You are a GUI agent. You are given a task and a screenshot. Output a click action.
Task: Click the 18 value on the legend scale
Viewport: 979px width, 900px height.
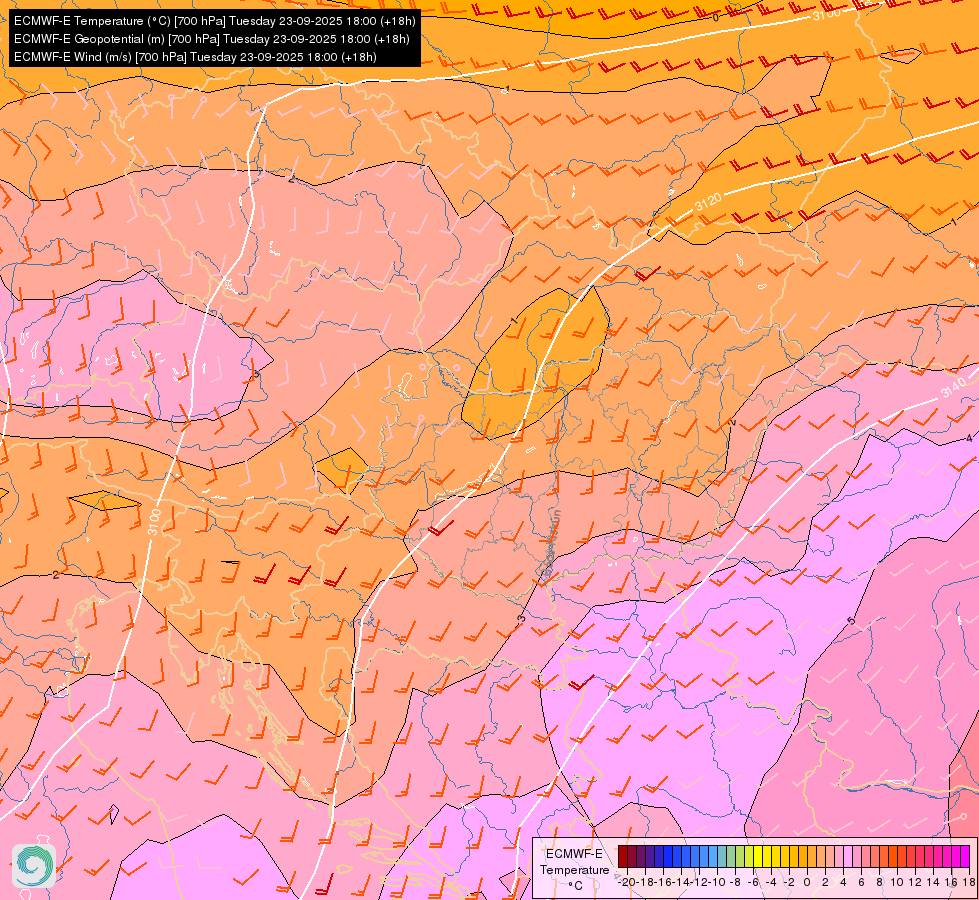pos(968,883)
